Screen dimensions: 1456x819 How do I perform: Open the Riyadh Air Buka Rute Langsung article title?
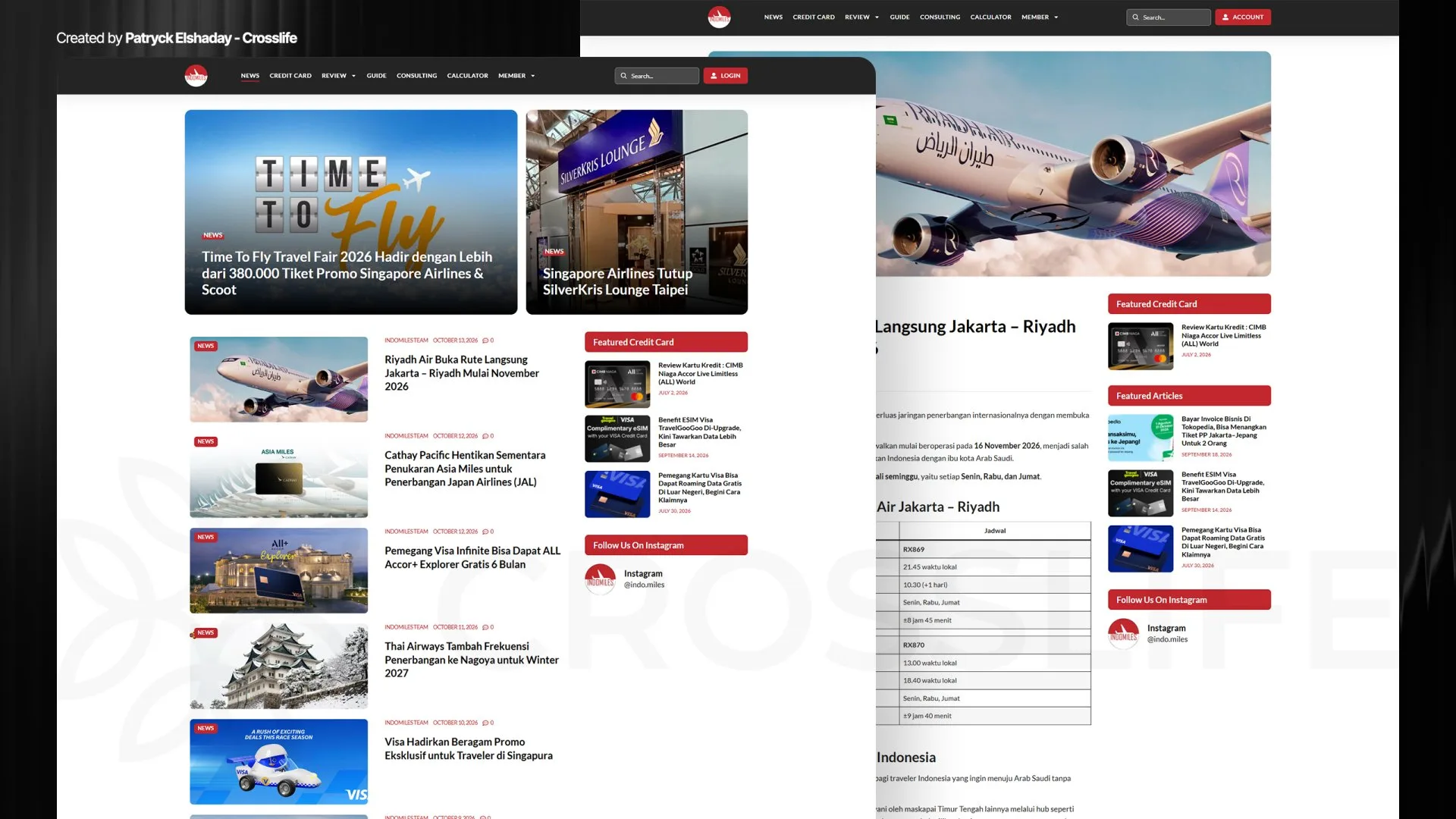click(462, 373)
